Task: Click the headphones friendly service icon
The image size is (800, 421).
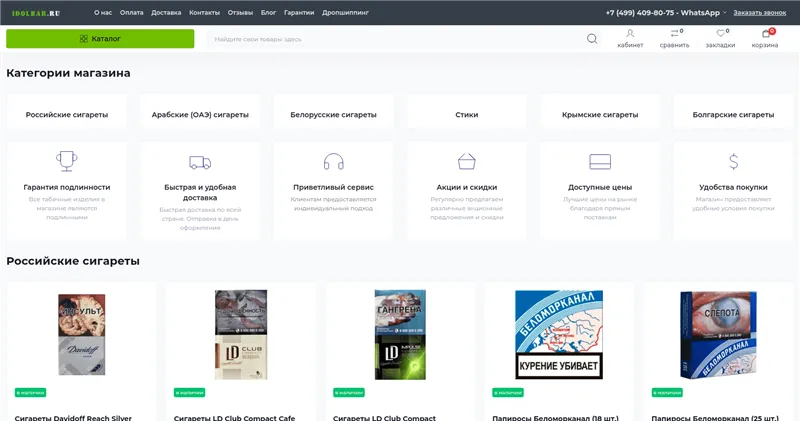Action: click(333, 162)
